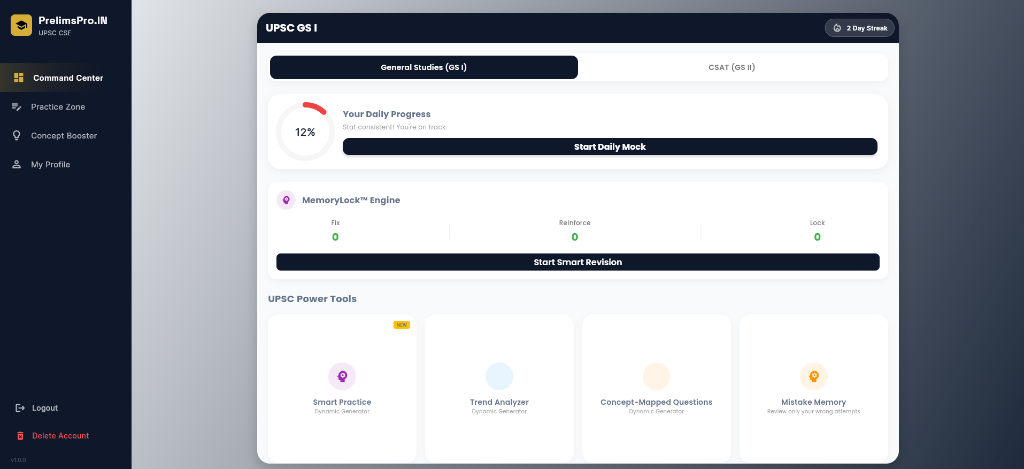Click the MemoryLock Engine purple icon
Screen dimensions: 1024x469
(x=286, y=200)
